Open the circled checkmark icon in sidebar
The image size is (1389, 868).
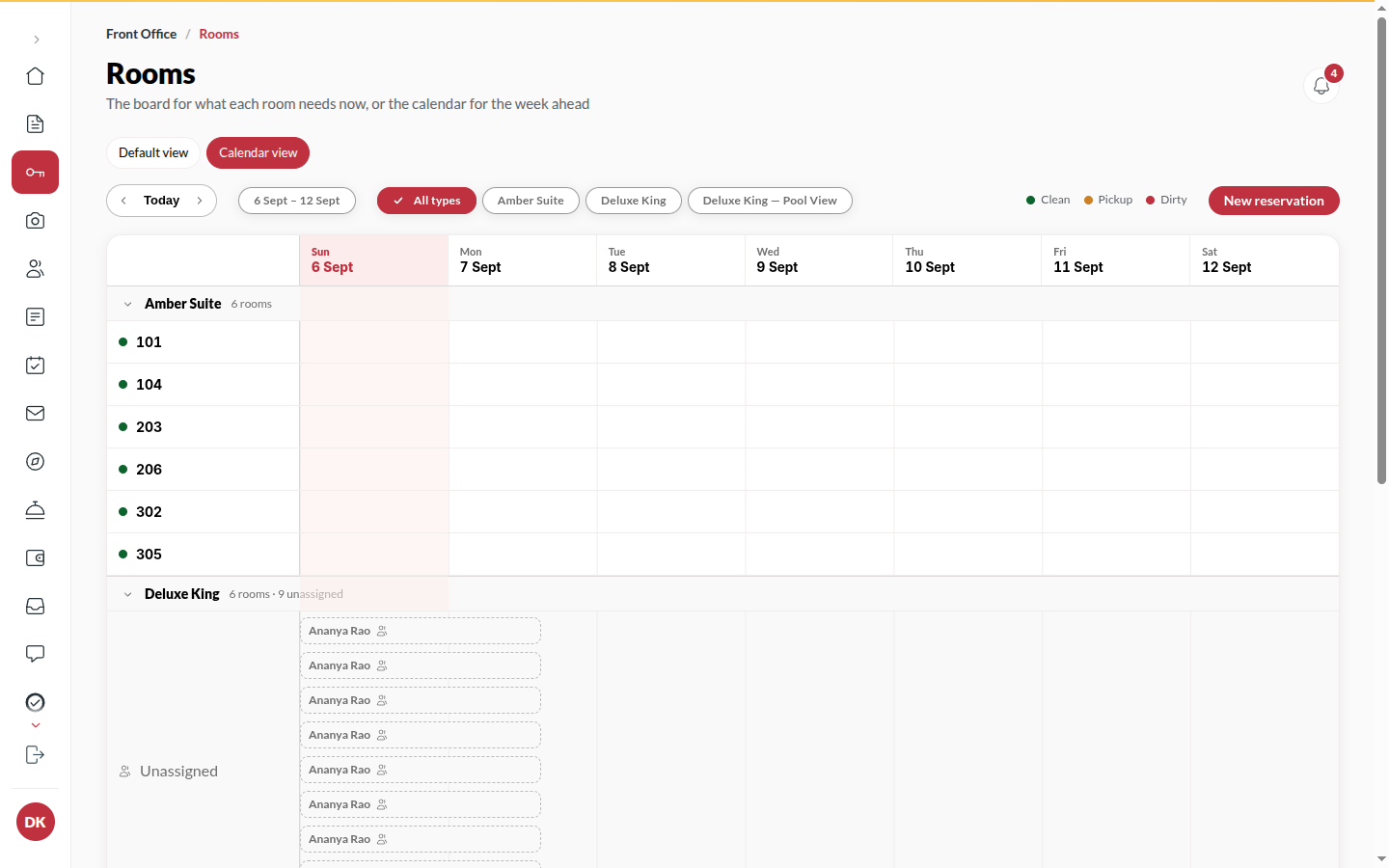pyautogui.click(x=35, y=702)
